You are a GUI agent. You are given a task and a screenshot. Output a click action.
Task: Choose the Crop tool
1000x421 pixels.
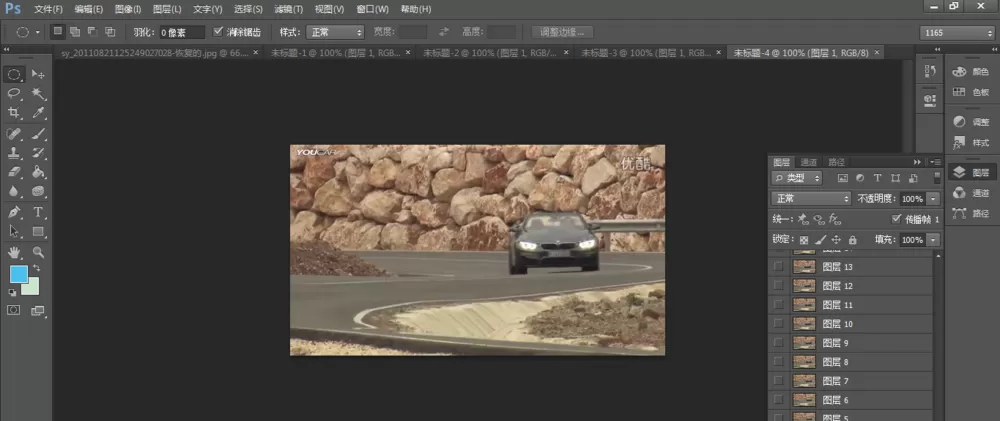[x=13, y=113]
